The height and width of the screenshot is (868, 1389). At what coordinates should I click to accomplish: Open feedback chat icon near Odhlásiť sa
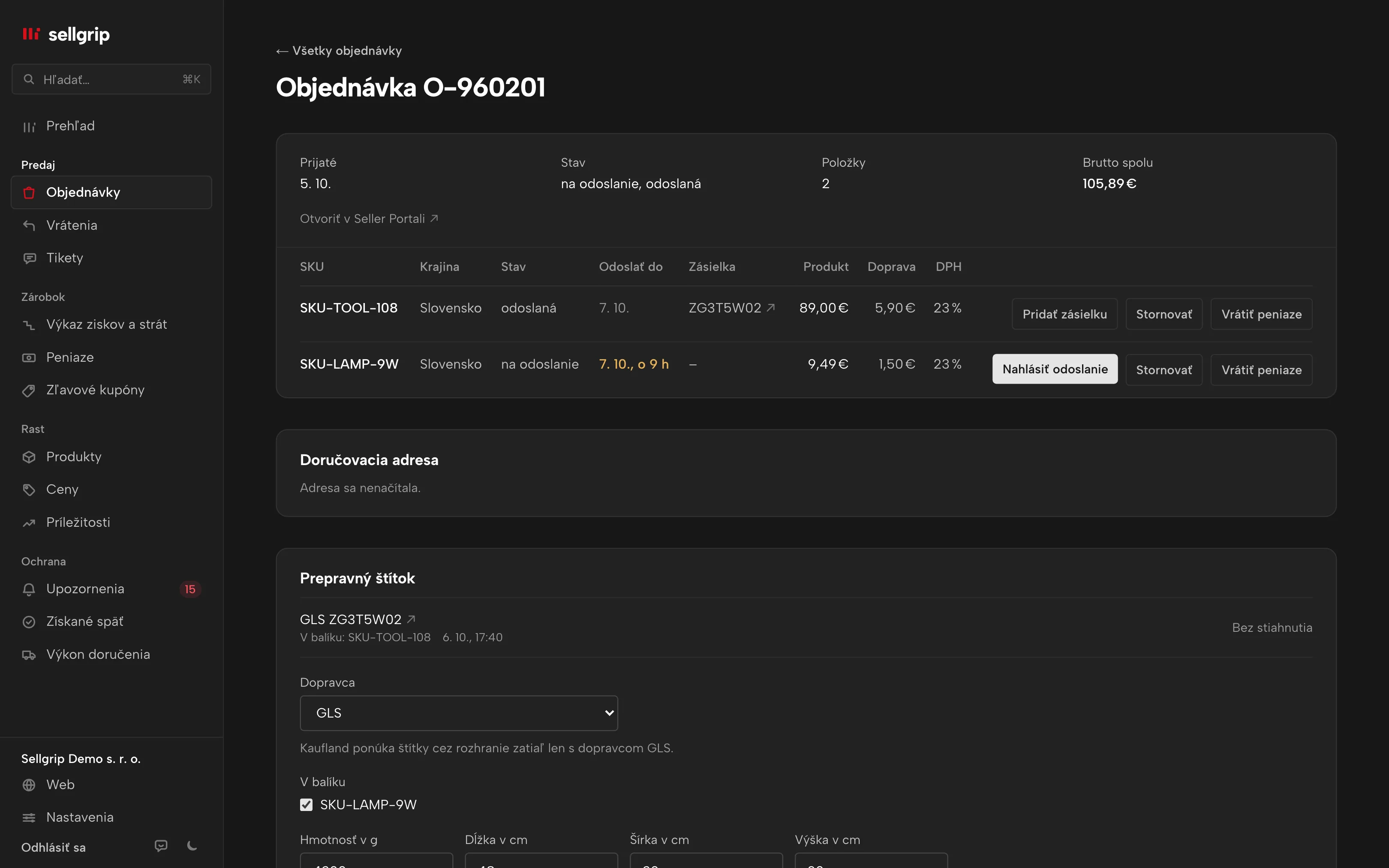point(161,846)
